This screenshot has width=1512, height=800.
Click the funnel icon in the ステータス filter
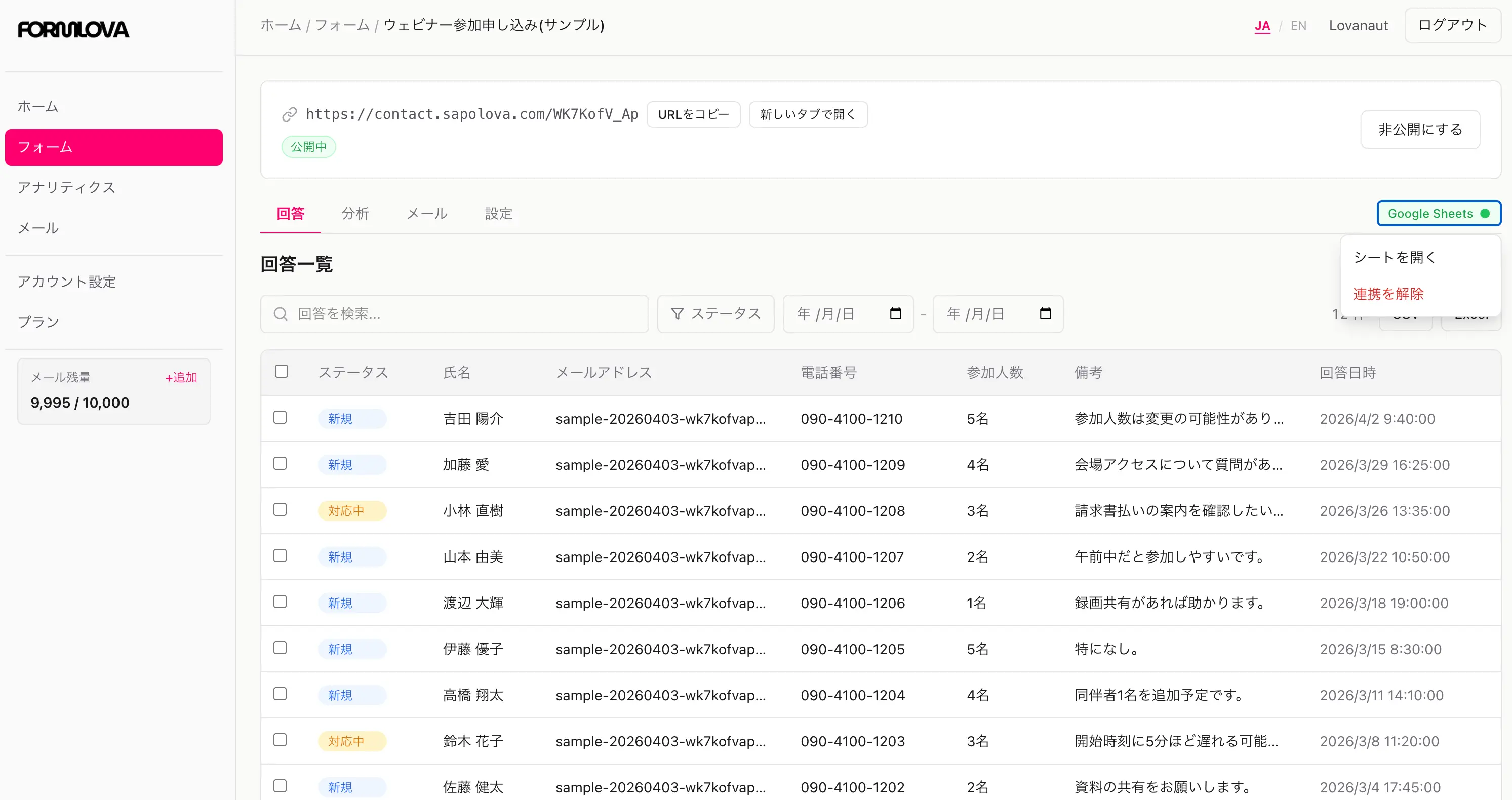pos(678,313)
